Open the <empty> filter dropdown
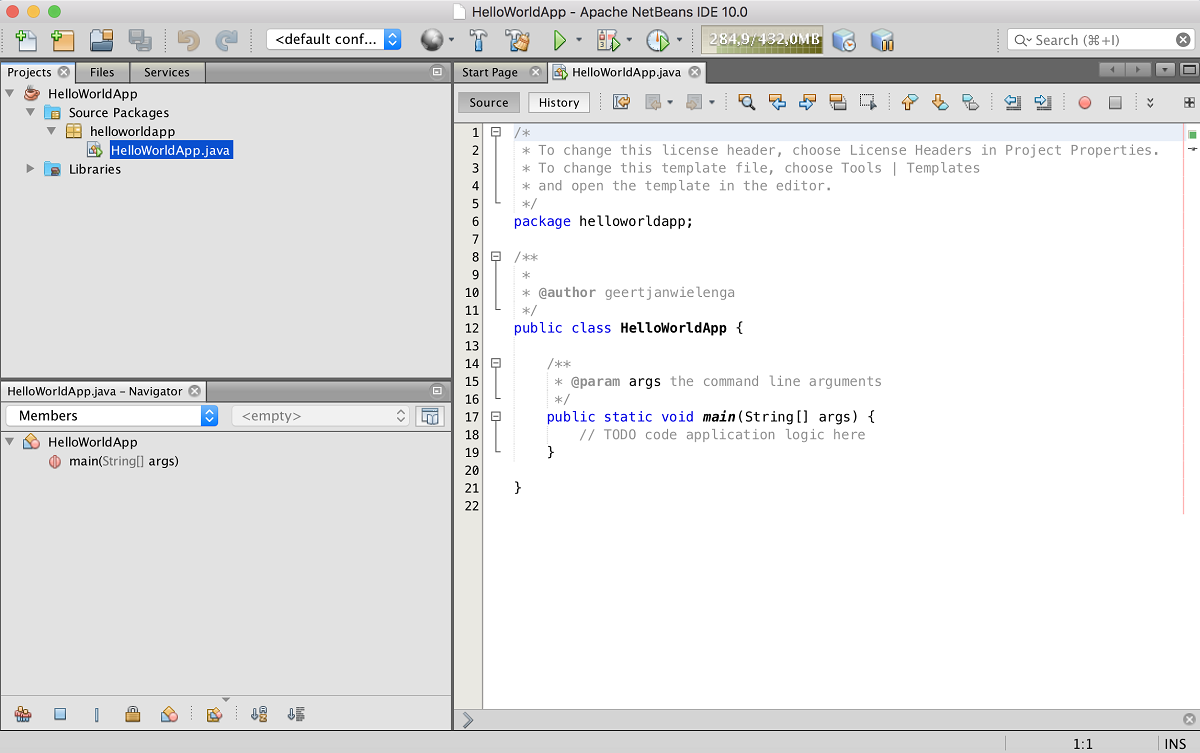Viewport: 1200px width, 753px height. (x=321, y=416)
